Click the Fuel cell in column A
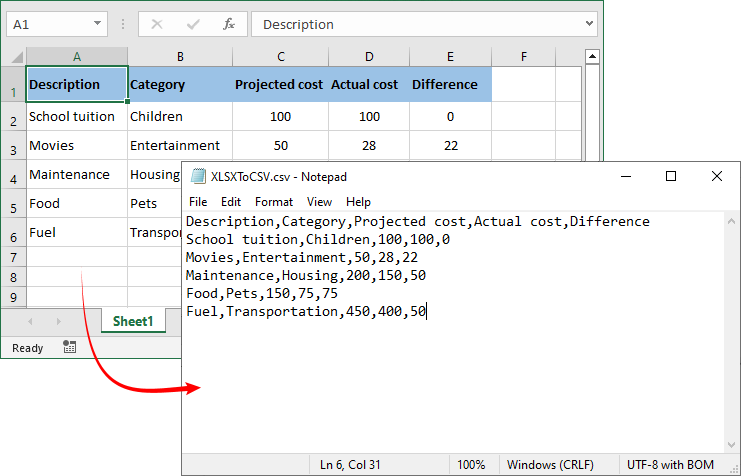This screenshot has height=476, width=741. [77, 232]
